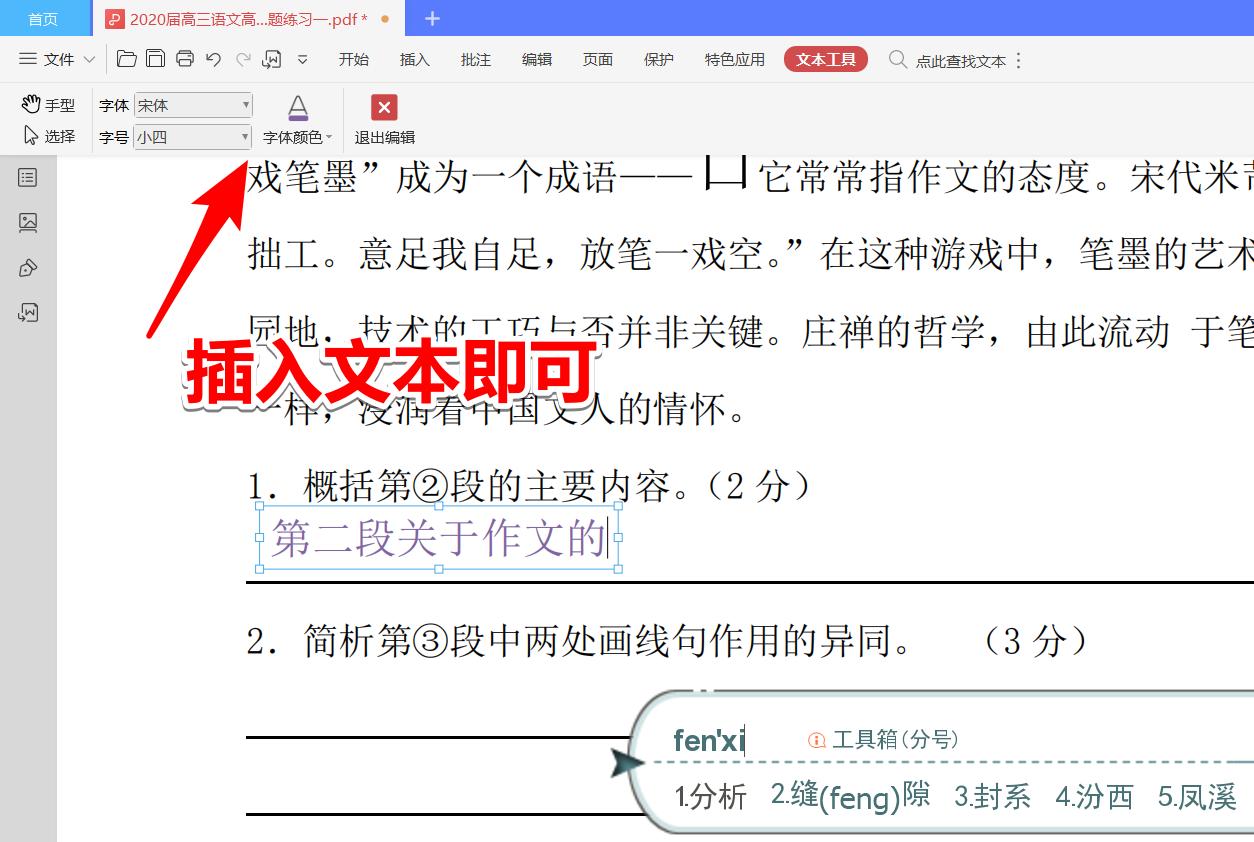
Task: Open the 文件 menu
Action: tap(56, 59)
